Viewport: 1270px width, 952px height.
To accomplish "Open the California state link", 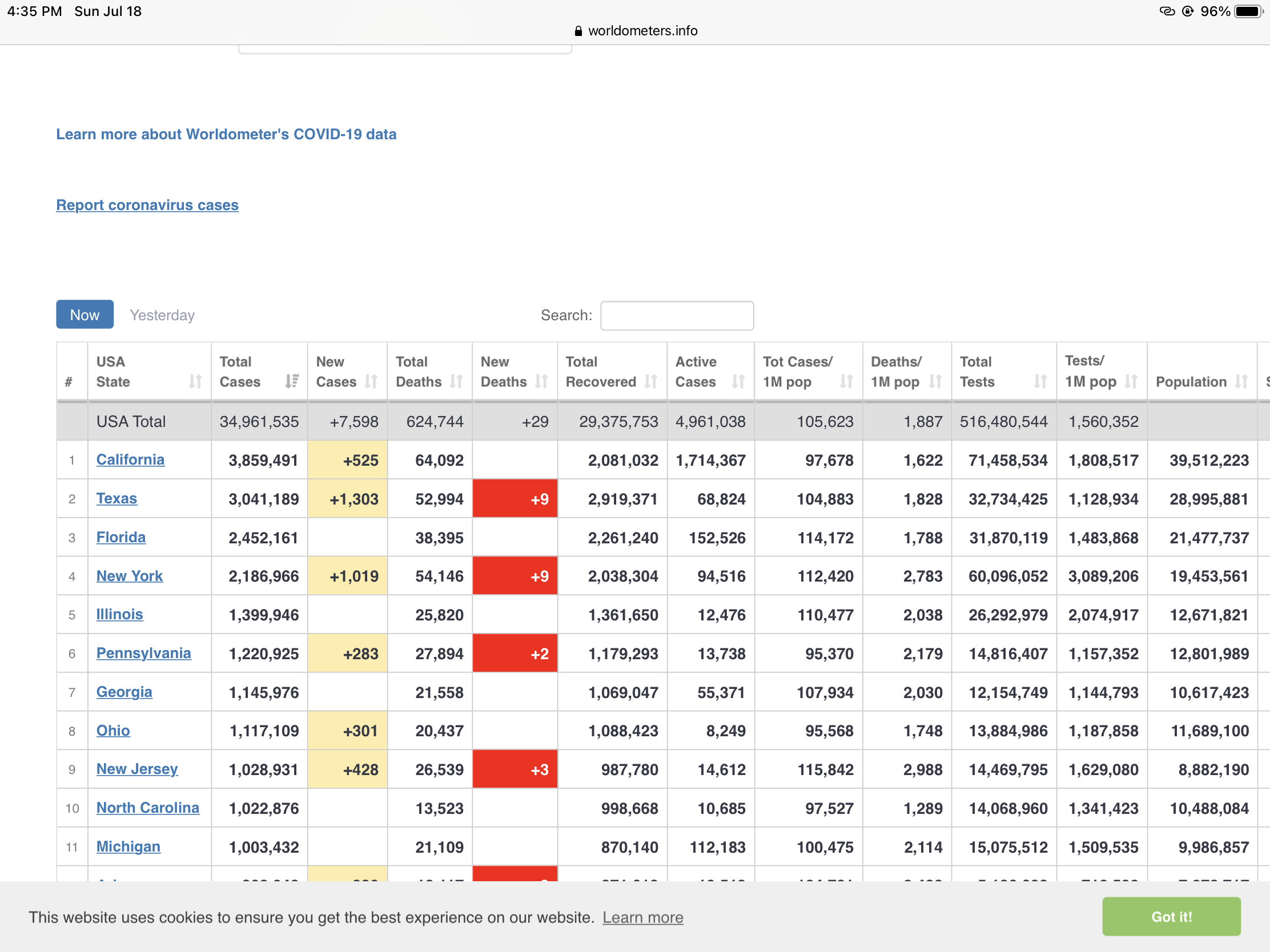I will [x=130, y=459].
